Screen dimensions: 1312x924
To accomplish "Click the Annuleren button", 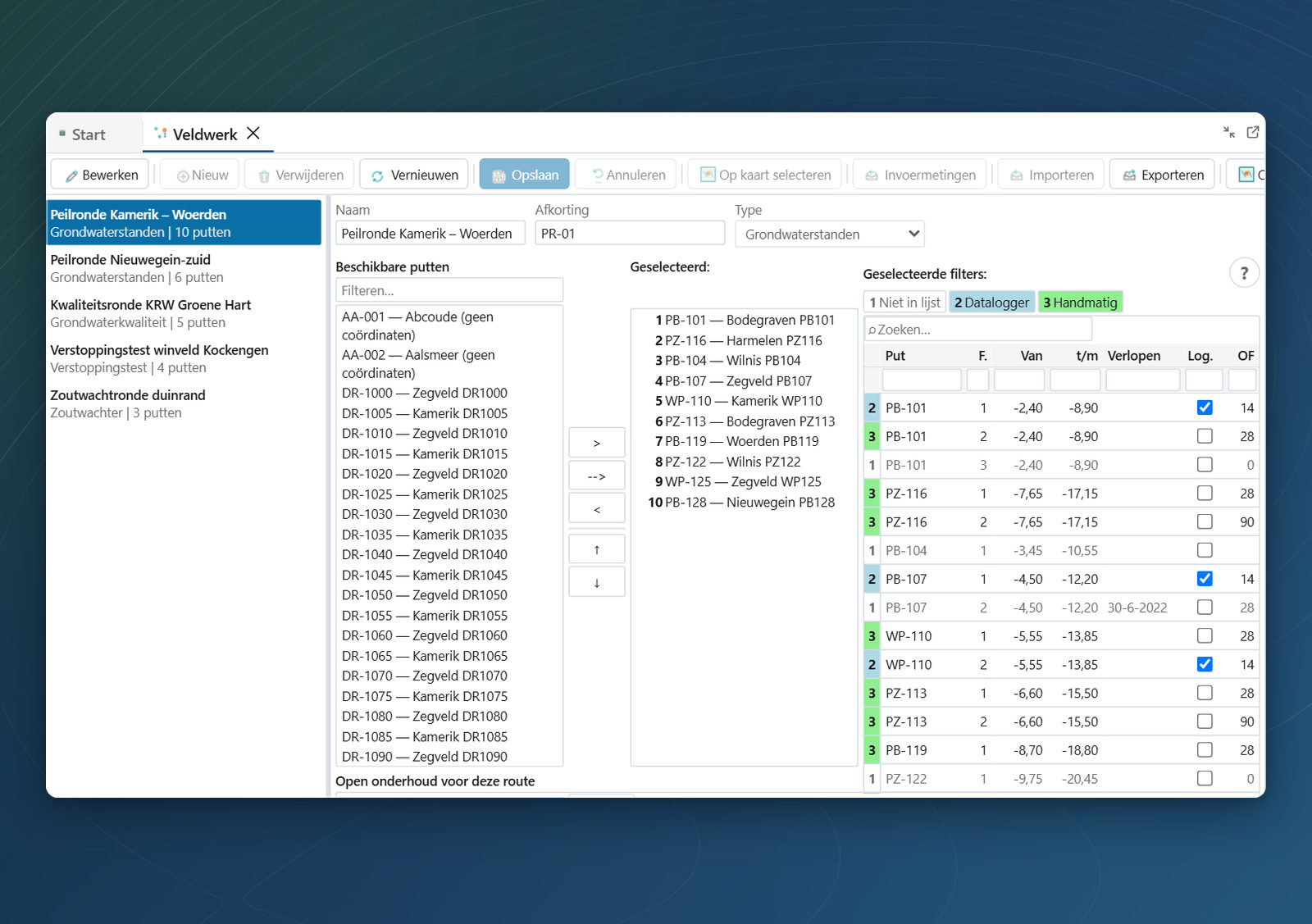I will (x=626, y=175).
